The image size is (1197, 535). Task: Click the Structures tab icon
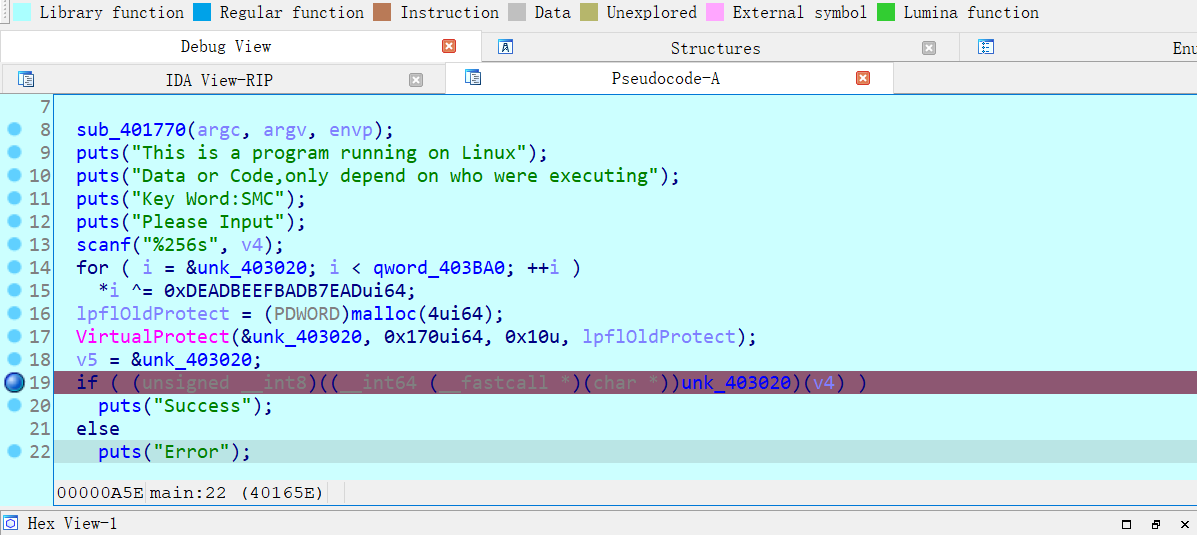coord(505,47)
